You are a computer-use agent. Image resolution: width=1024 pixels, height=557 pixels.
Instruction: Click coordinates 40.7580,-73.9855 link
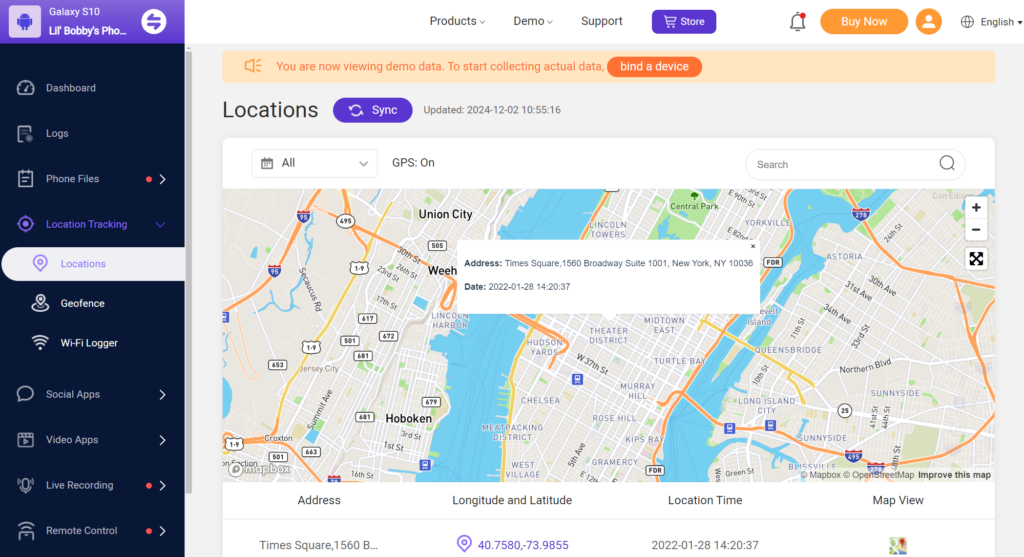(x=523, y=545)
